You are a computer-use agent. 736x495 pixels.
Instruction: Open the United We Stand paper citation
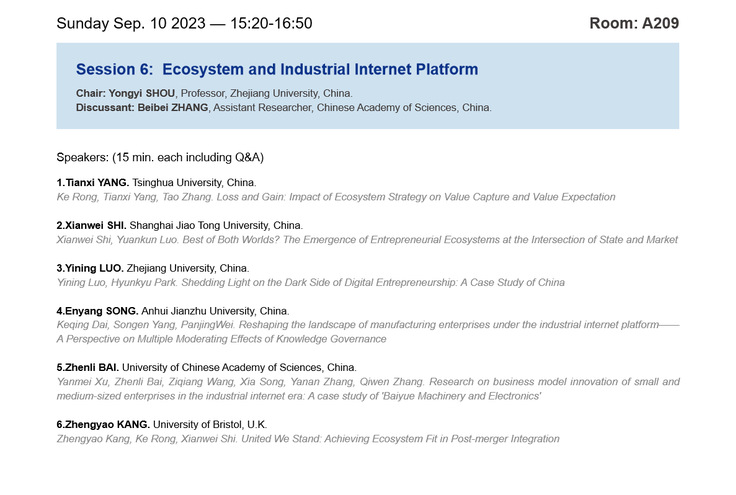click(x=308, y=439)
